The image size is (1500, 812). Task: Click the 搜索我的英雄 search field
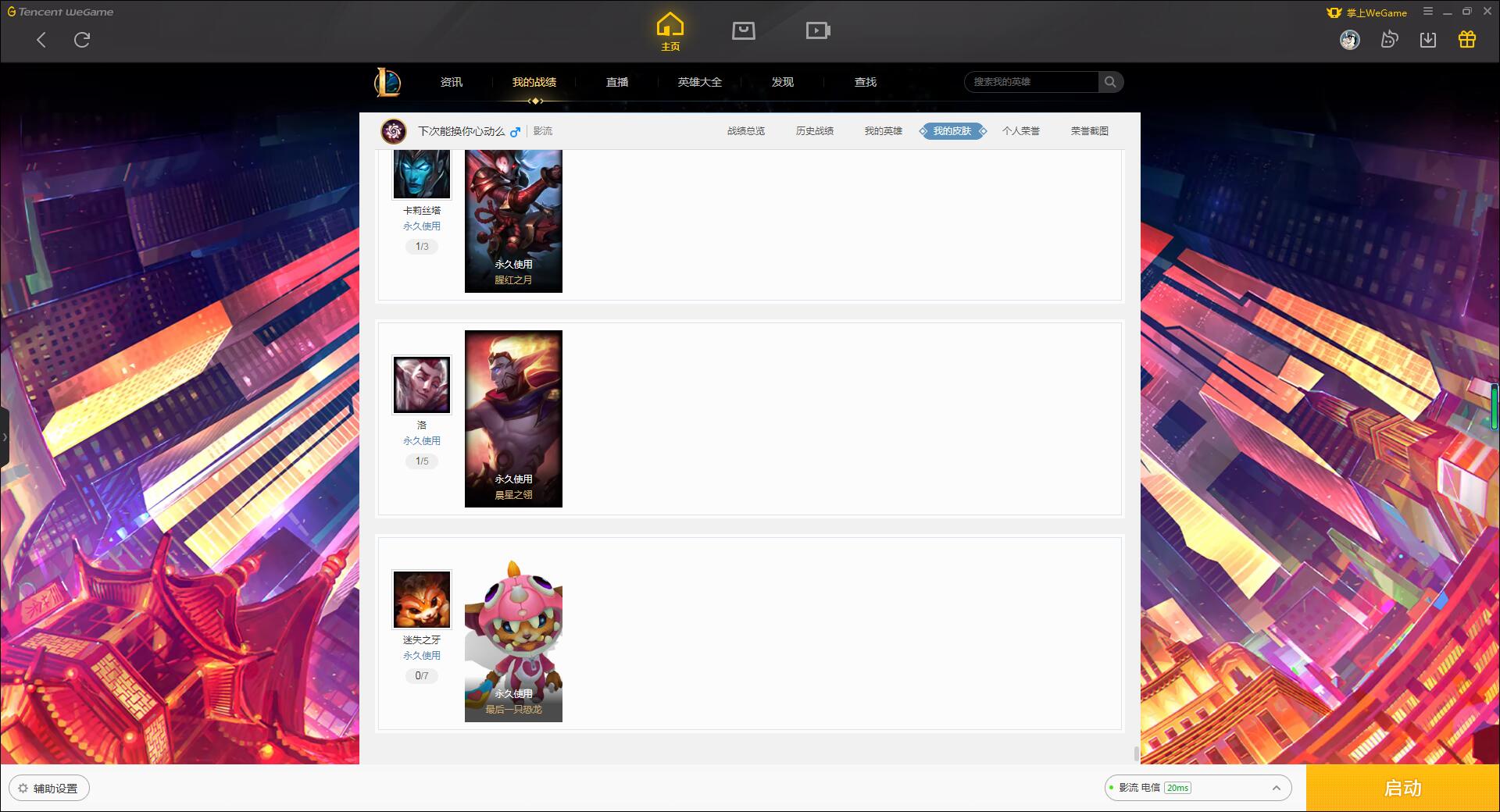(1032, 82)
